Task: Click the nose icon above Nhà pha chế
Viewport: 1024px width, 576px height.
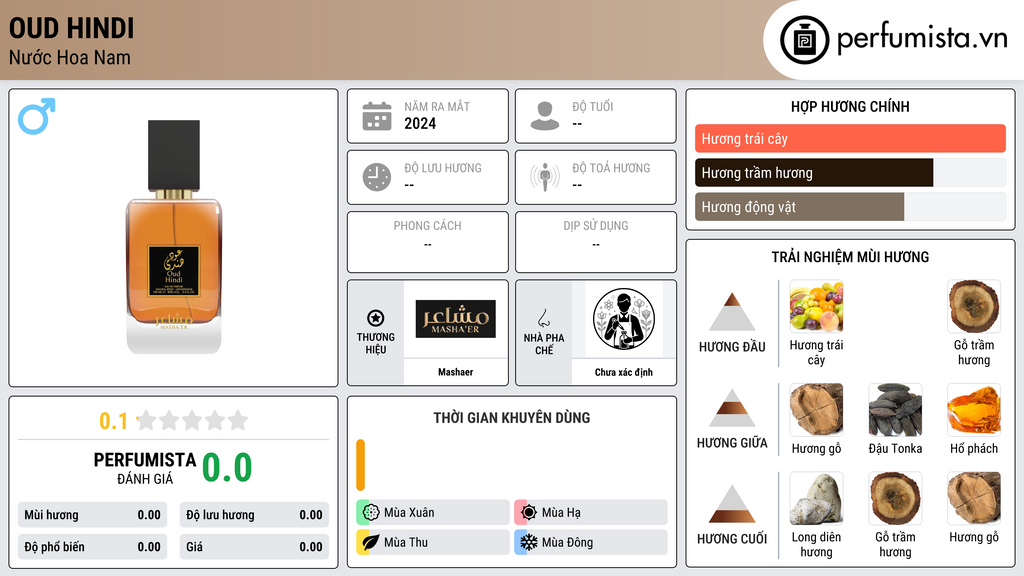Action: coord(543,318)
